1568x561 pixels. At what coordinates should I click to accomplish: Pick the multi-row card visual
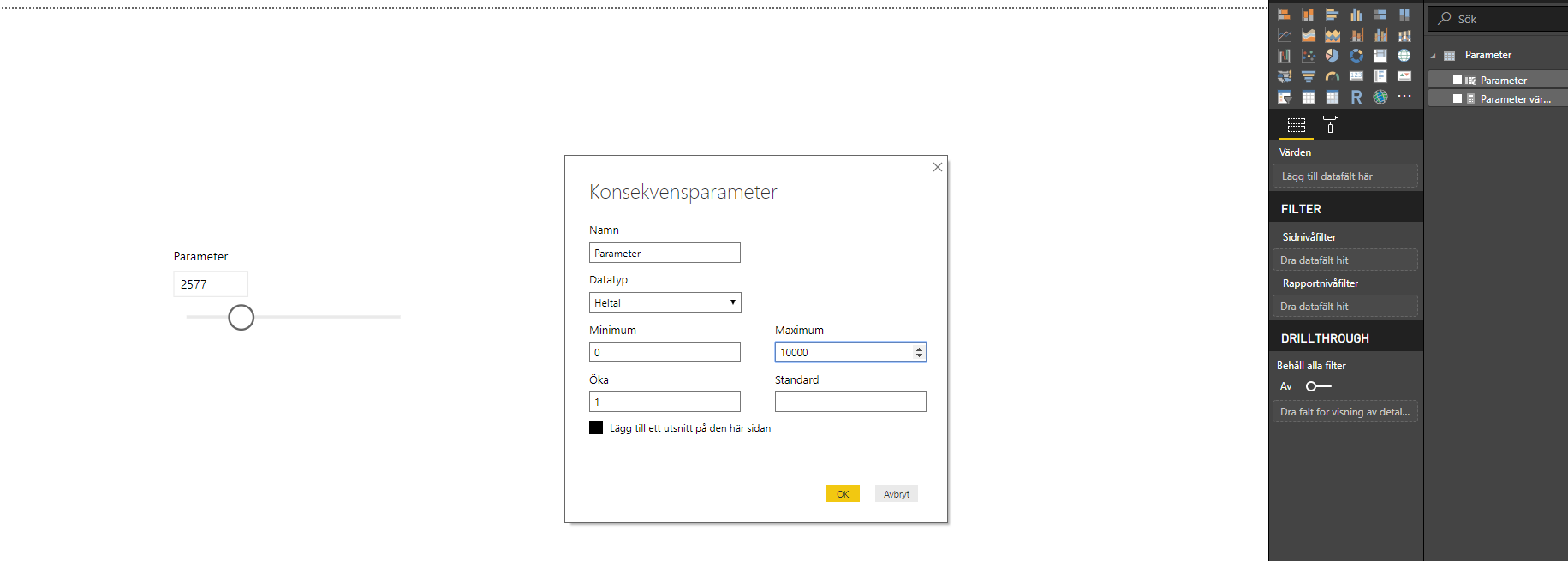pos(1380,76)
